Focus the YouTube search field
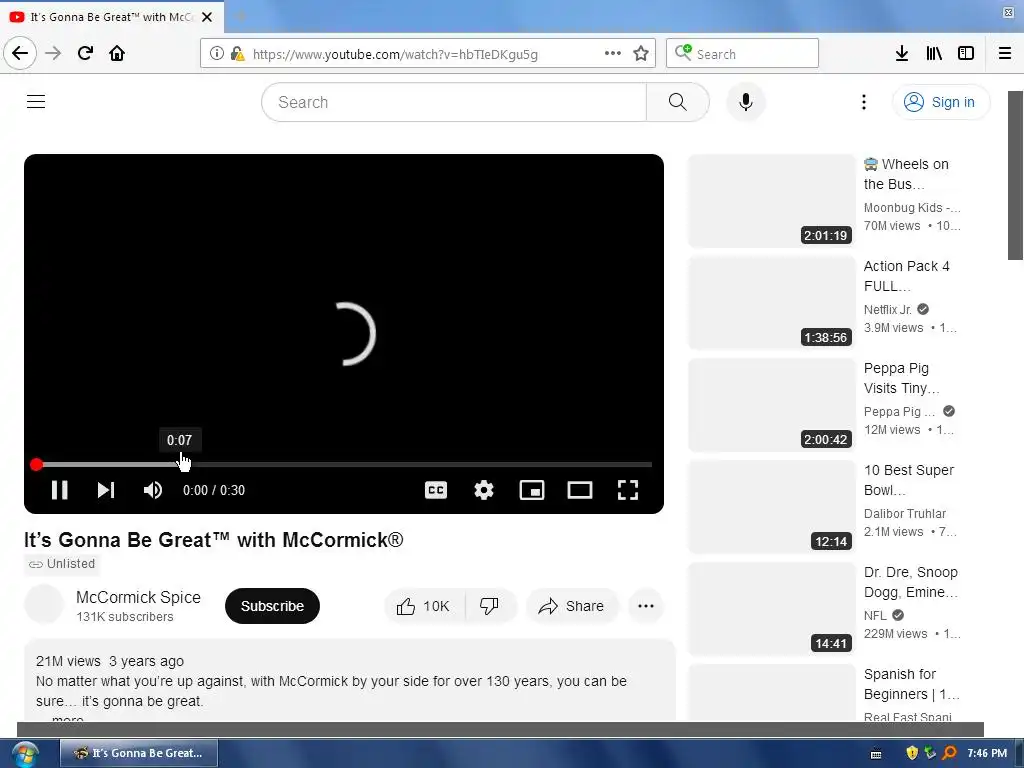Screen dimensions: 1024x768 click(454, 102)
